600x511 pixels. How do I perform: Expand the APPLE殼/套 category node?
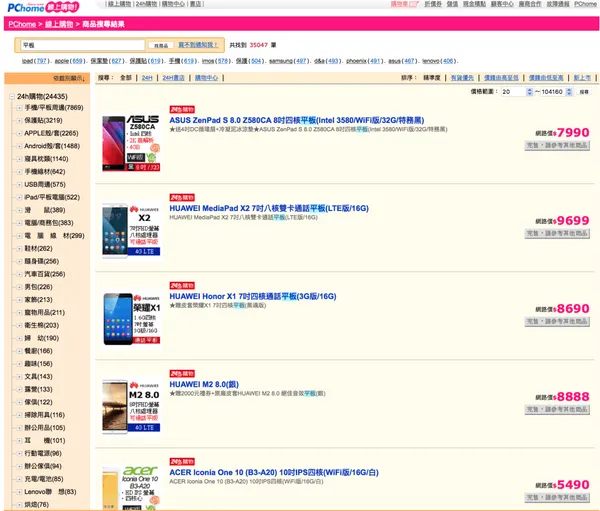click(x=19, y=132)
